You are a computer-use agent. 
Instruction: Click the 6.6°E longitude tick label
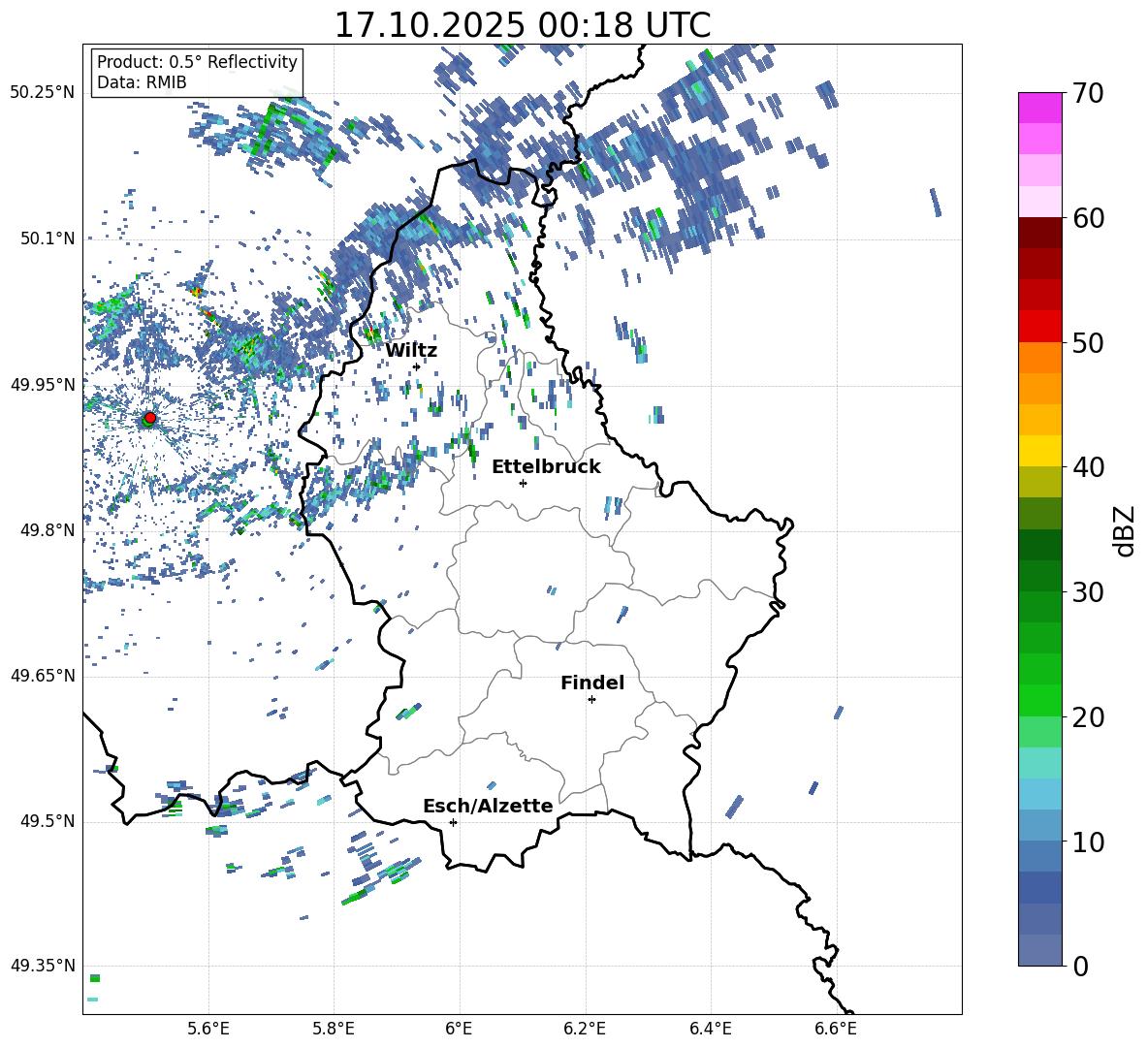[x=836, y=1030]
